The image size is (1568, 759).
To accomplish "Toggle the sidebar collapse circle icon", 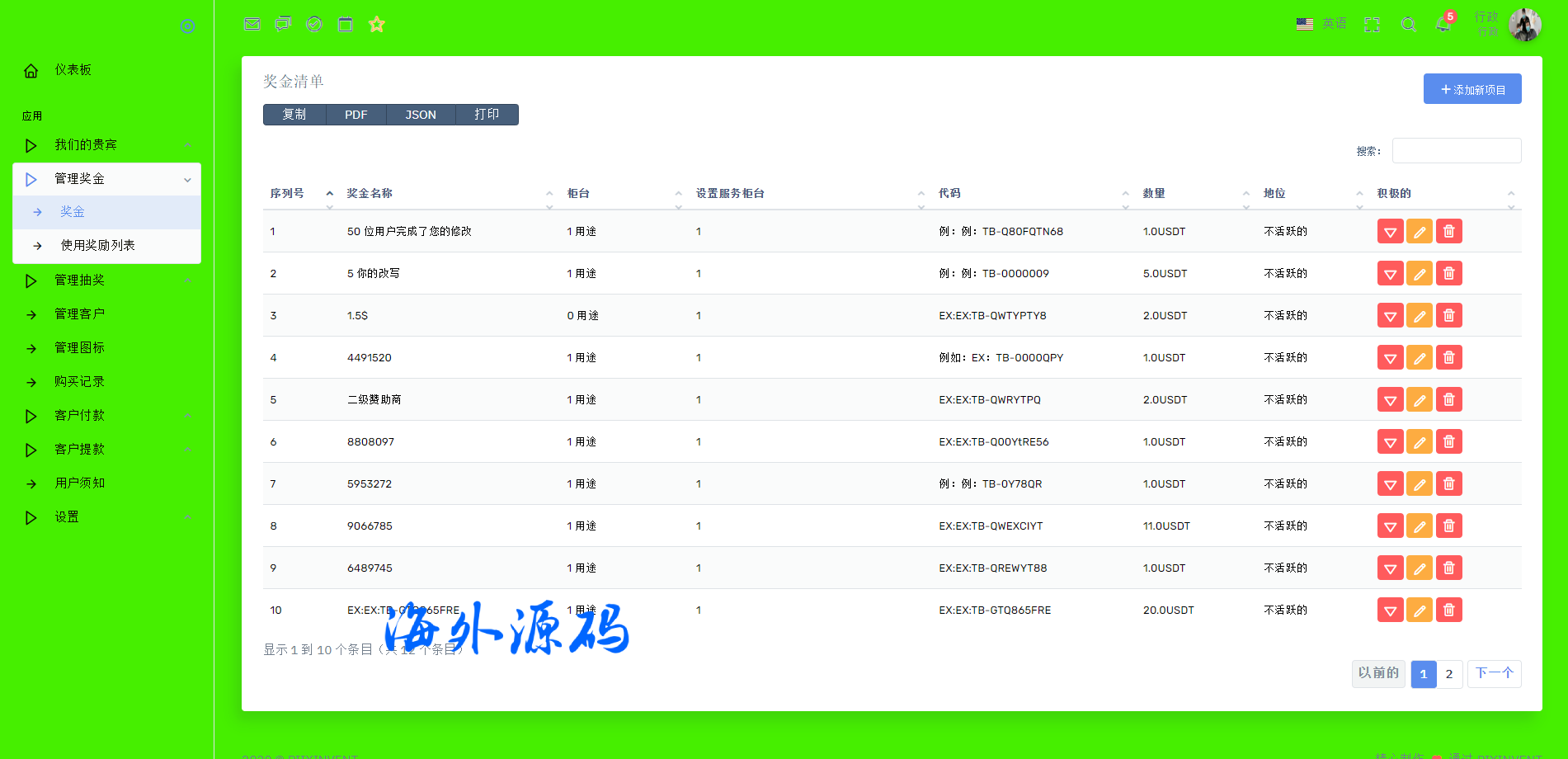I will [187, 26].
